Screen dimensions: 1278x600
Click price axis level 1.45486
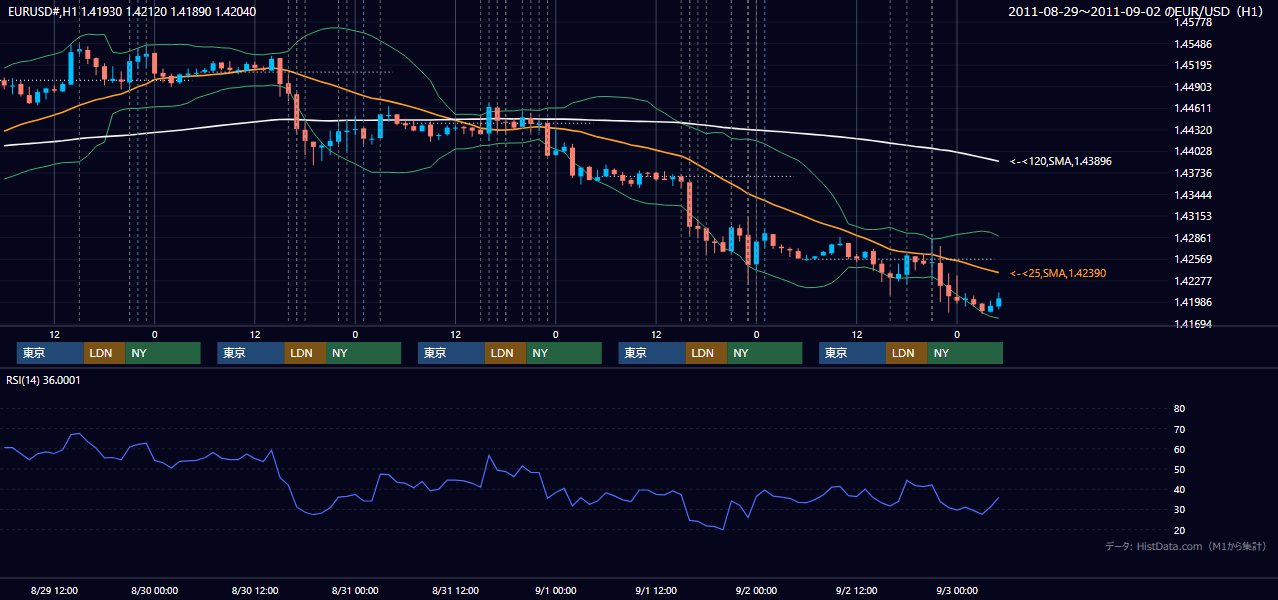tap(1192, 45)
